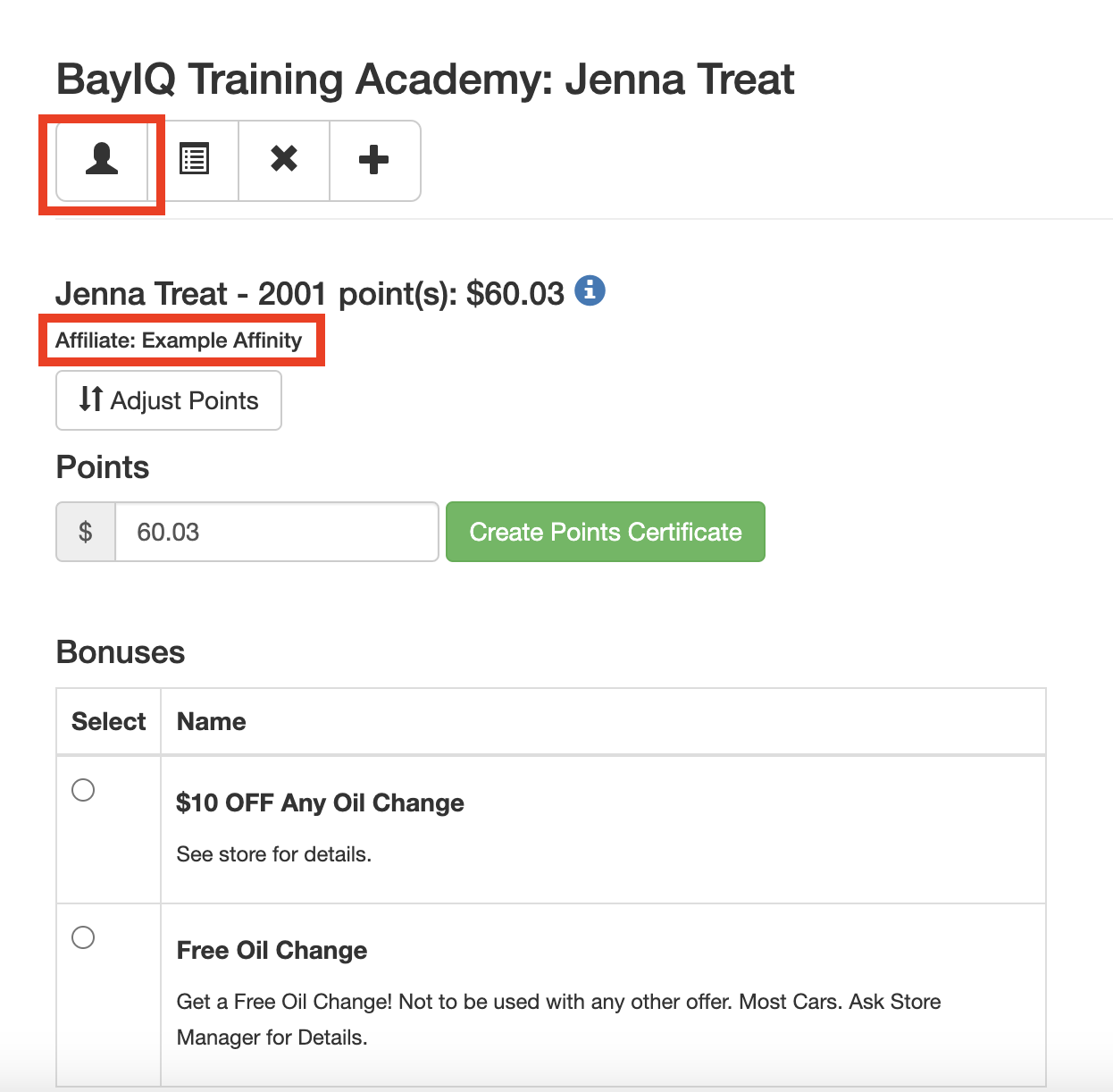The width and height of the screenshot is (1113, 1092).
Task: Click the Select column header
Action: pyautogui.click(x=108, y=721)
